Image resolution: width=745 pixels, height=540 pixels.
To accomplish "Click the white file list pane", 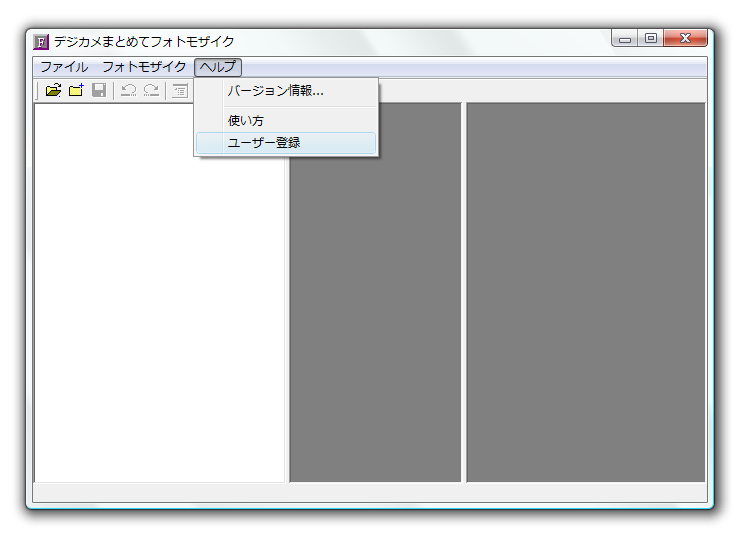I will (160, 293).
